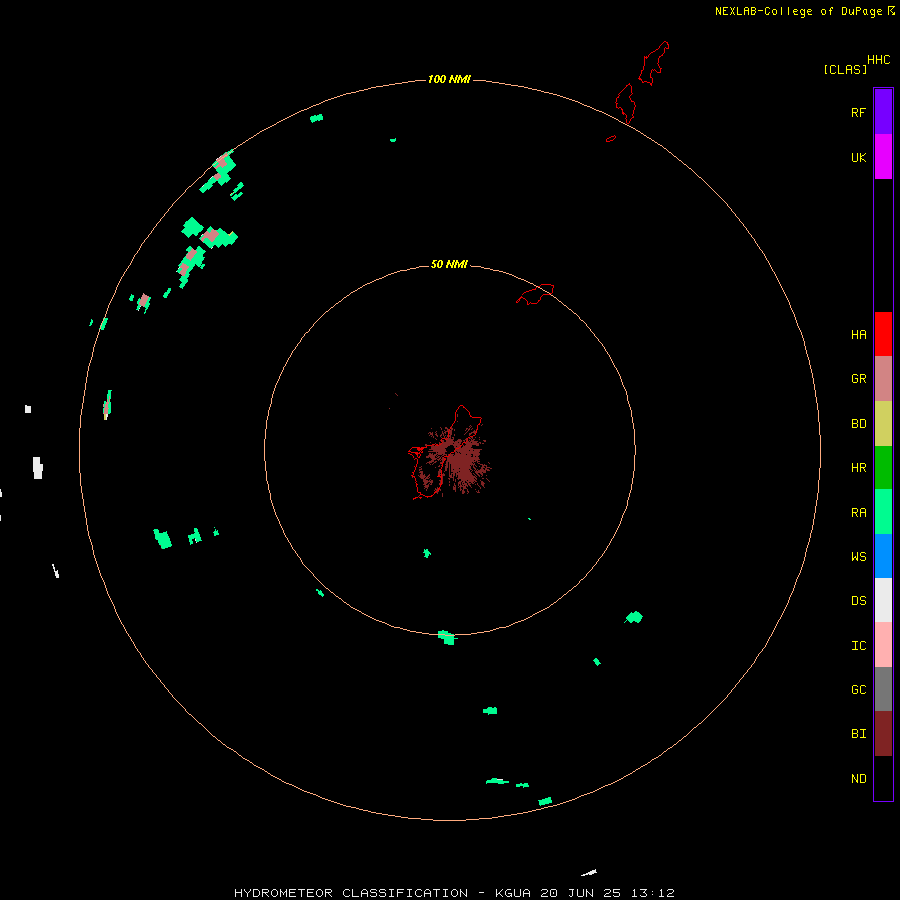
Task: Select the WS blue legend swatch
Action: coord(883,556)
